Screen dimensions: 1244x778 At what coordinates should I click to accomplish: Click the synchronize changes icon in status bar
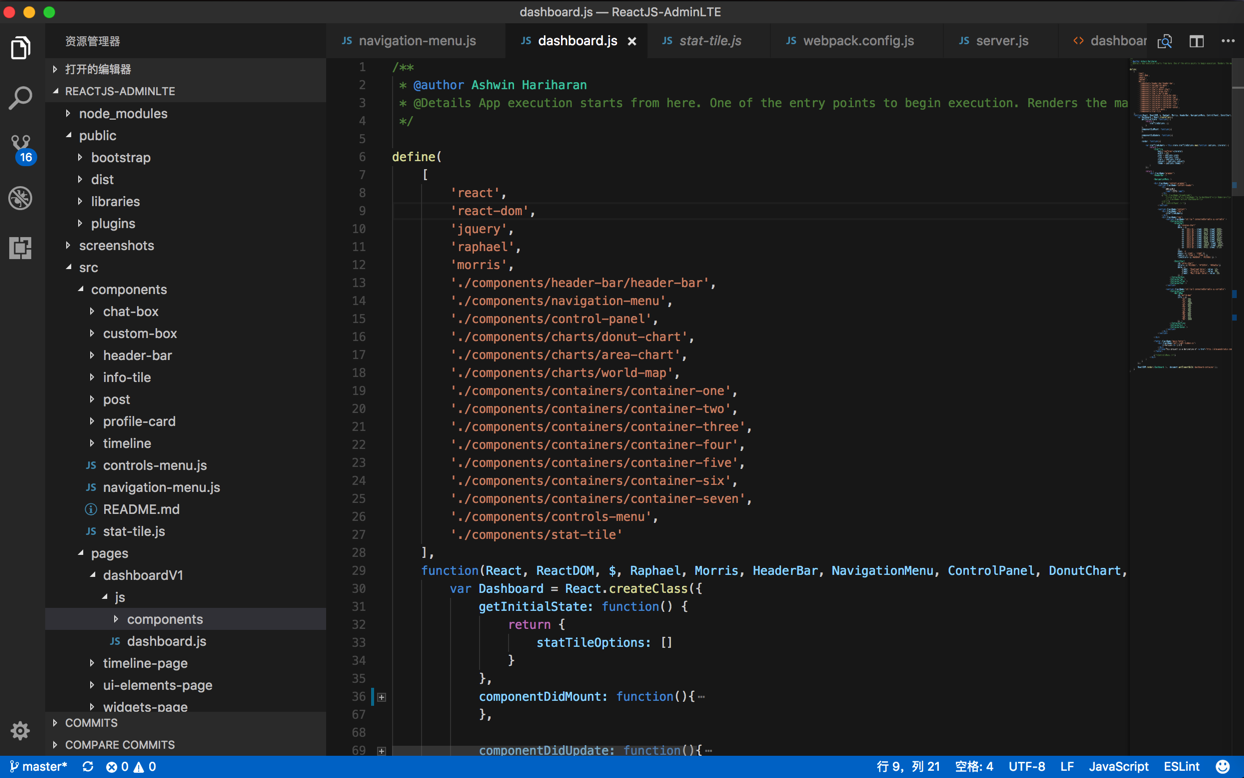tap(88, 767)
